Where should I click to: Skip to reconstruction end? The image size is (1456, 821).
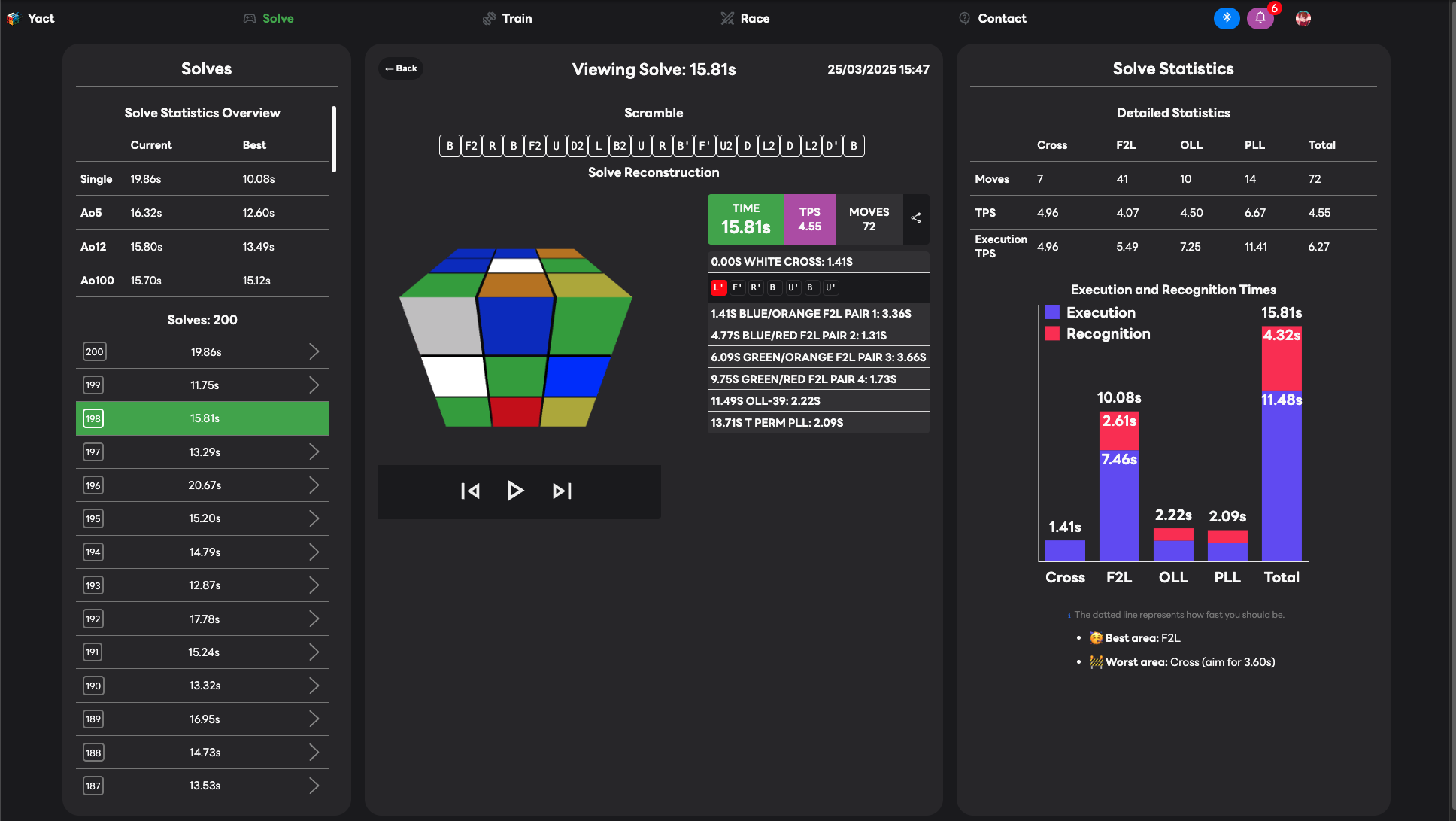click(x=562, y=491)
